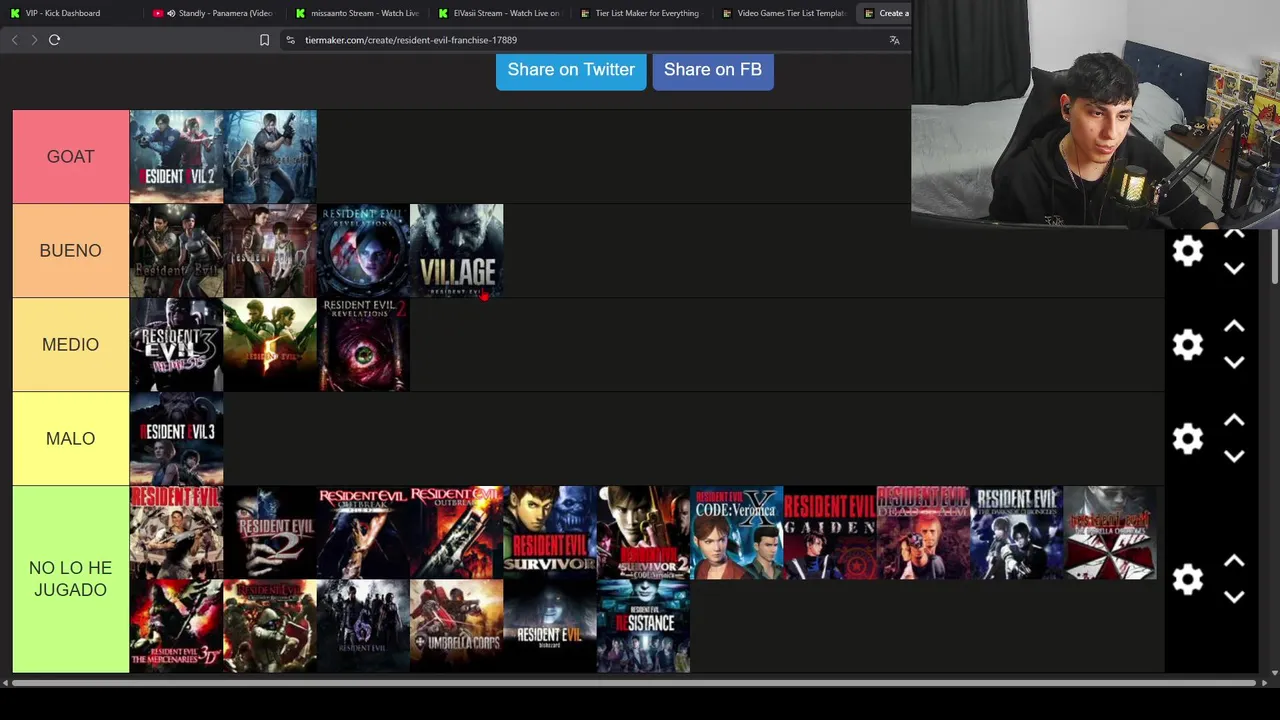1280x720 pixels.
Task: Move BUENO tier row down with arrow
Action: coord(1234,268)
